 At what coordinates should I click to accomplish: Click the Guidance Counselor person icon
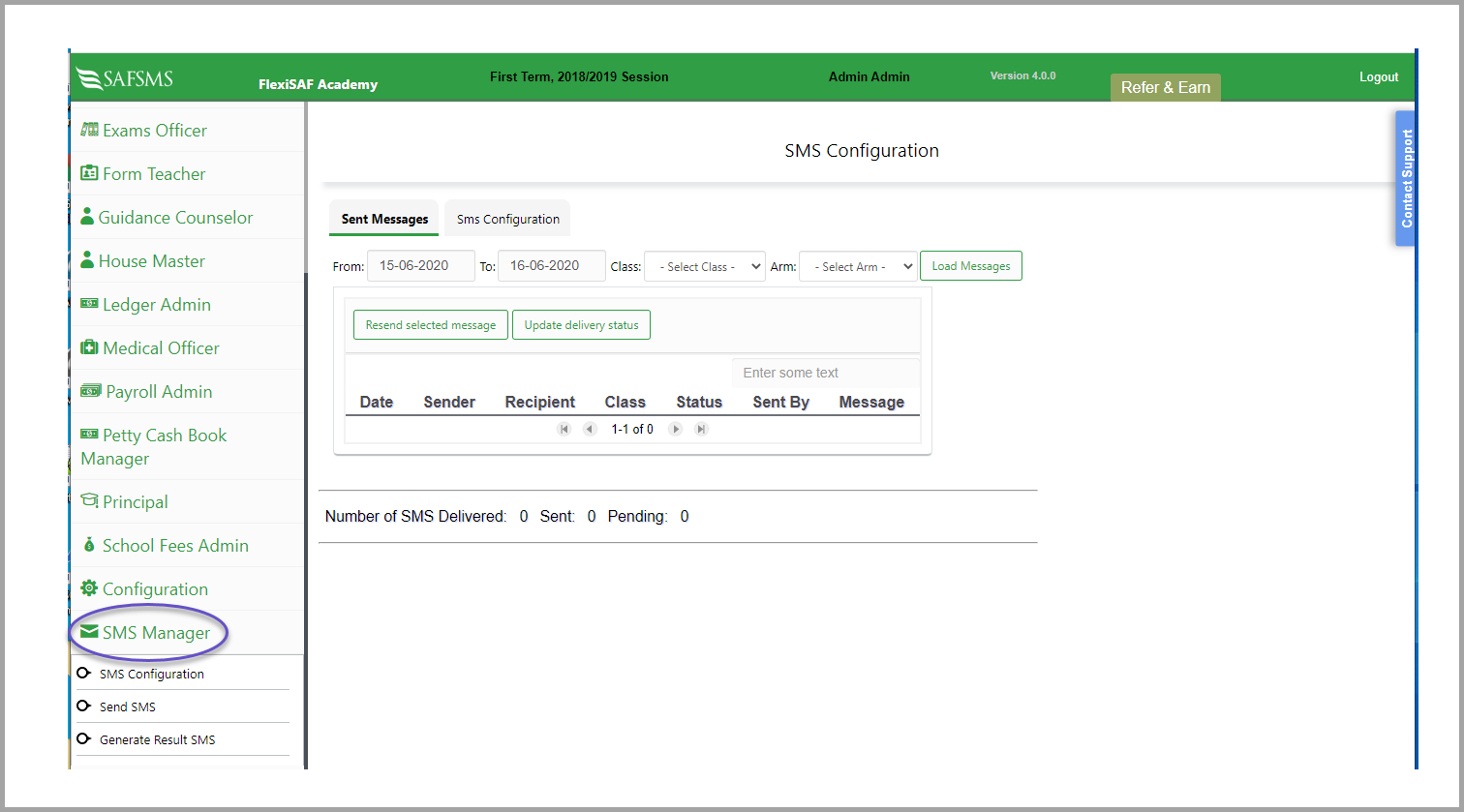tap(87, 217)
